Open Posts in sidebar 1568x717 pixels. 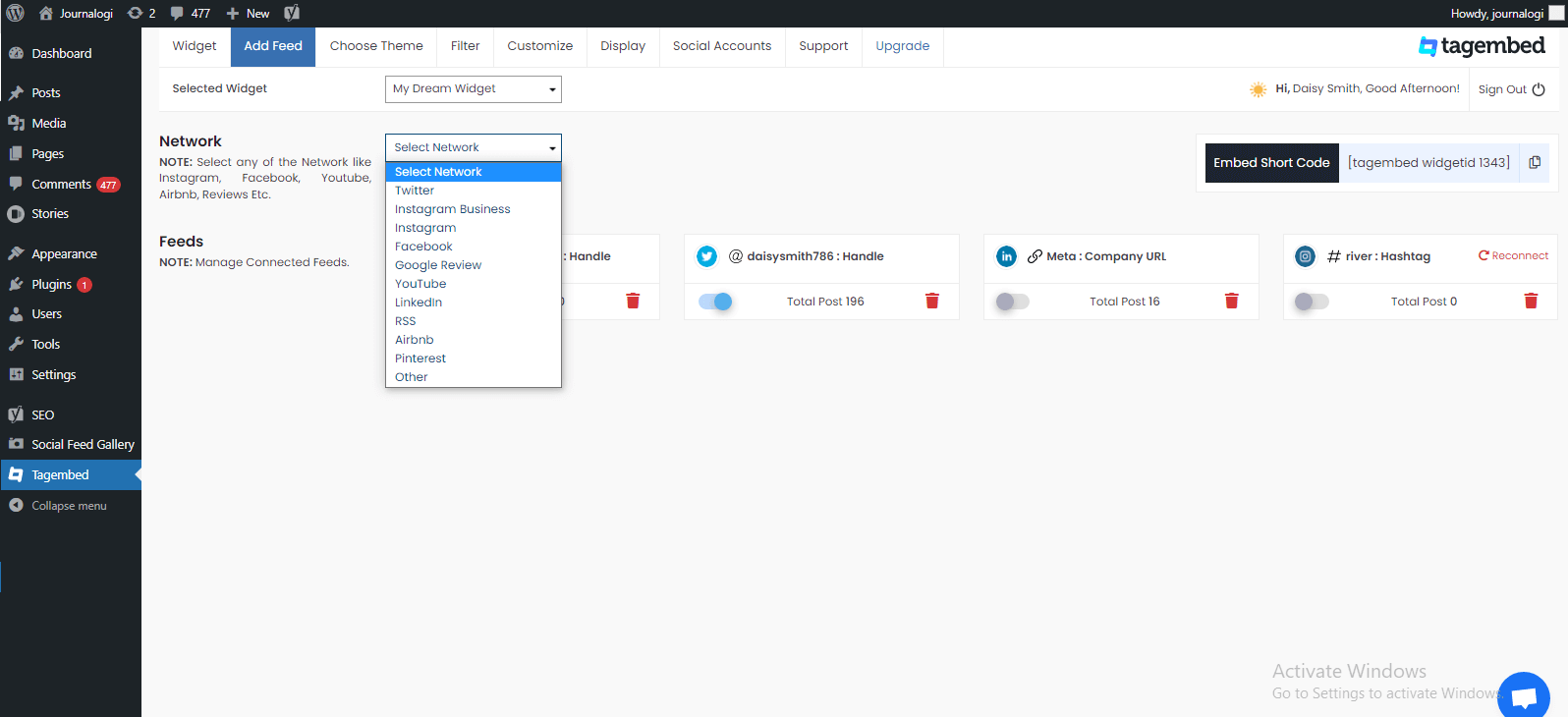[71, 93]
